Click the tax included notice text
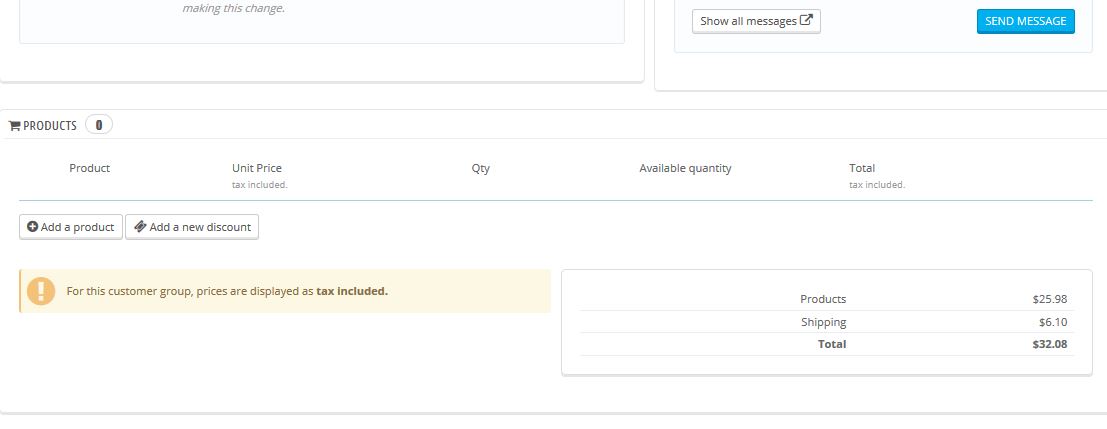This screenshot has height=429, width=1107. coord(227,291)
